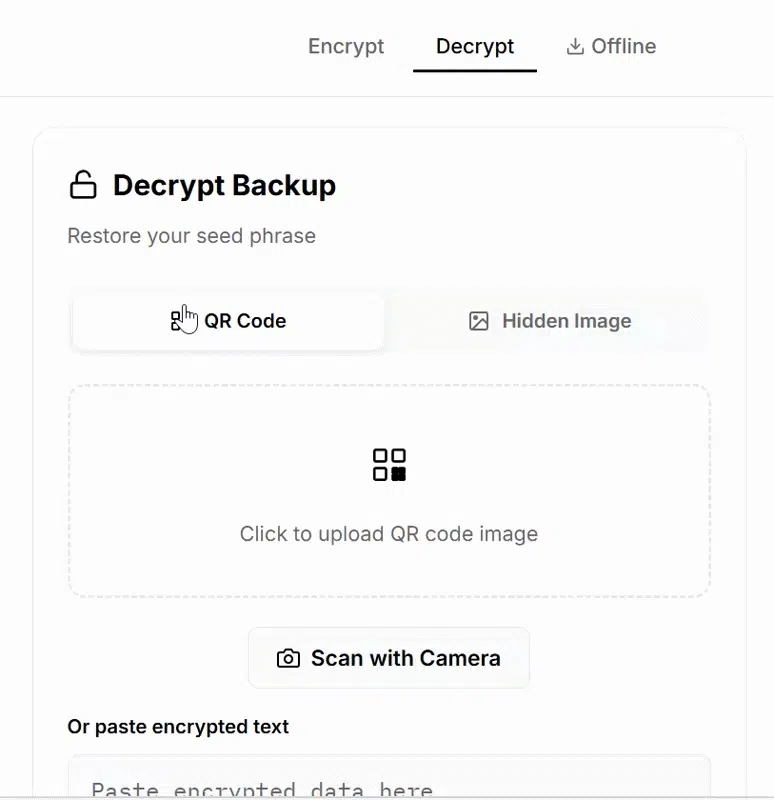Click the open padlock icon
Screen dimensions: 774x800
pyautogui.click(x=83, y=185)
